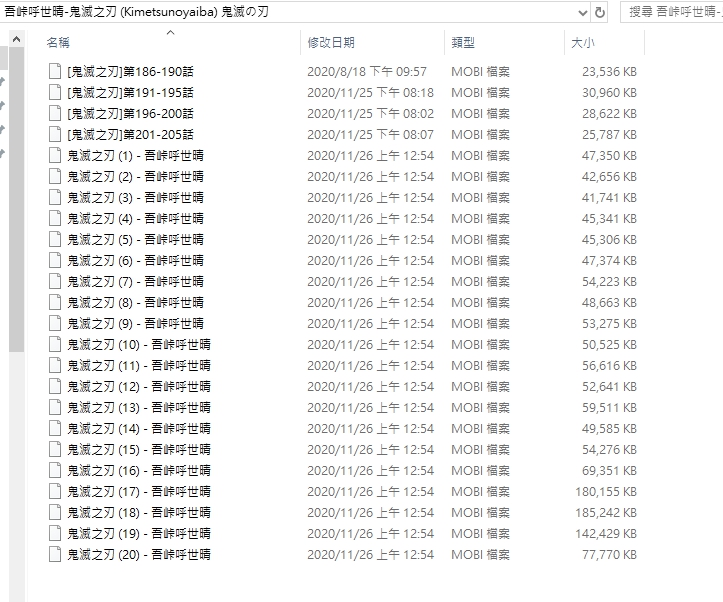The image size is (723, 602).
Task: Click size value 142,429 KB
Action: [606, 533]
